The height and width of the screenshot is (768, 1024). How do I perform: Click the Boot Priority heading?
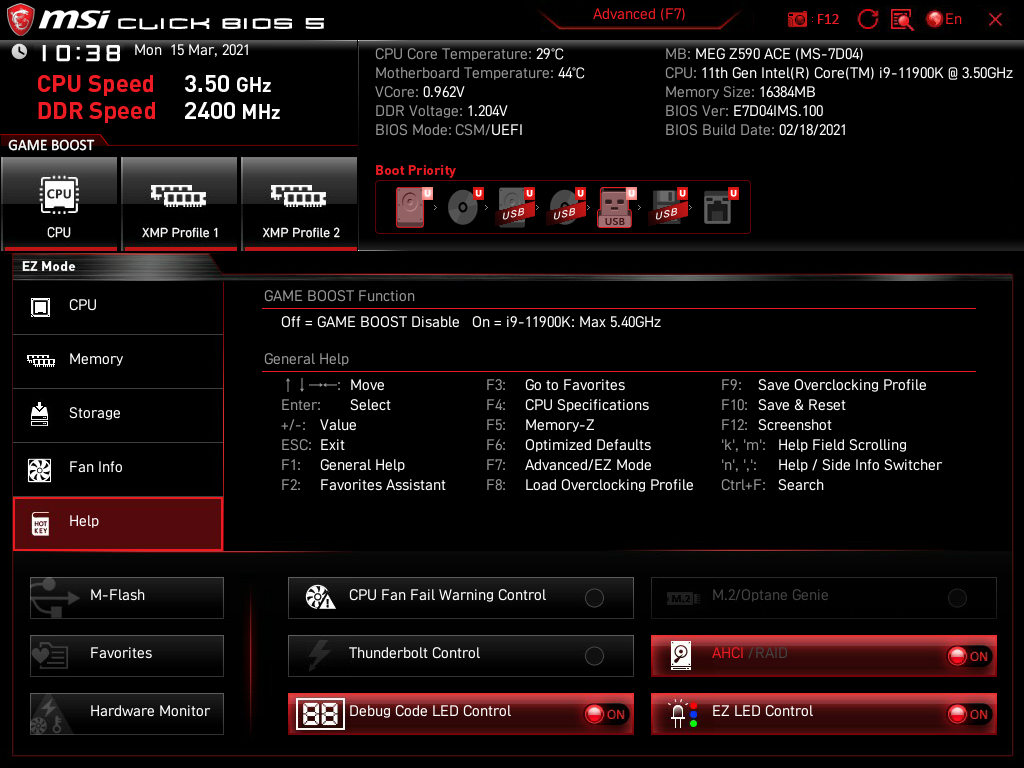coord(415,170)
